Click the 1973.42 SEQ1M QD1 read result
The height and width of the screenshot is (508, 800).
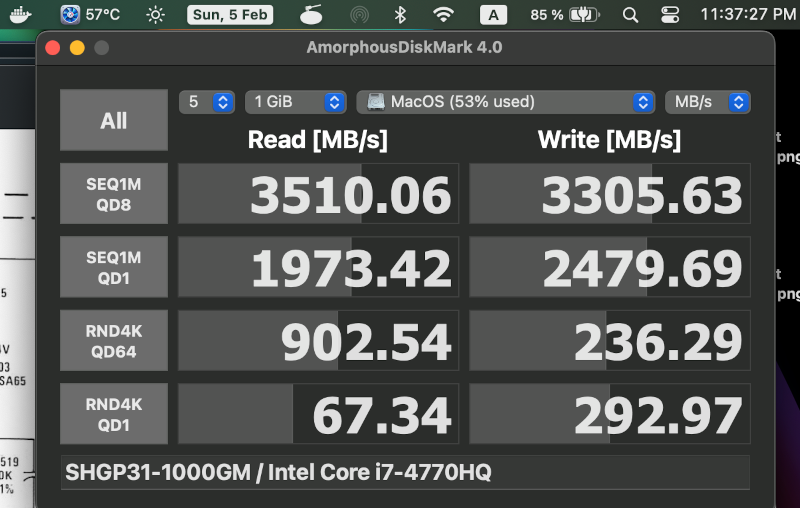point(318,267)
